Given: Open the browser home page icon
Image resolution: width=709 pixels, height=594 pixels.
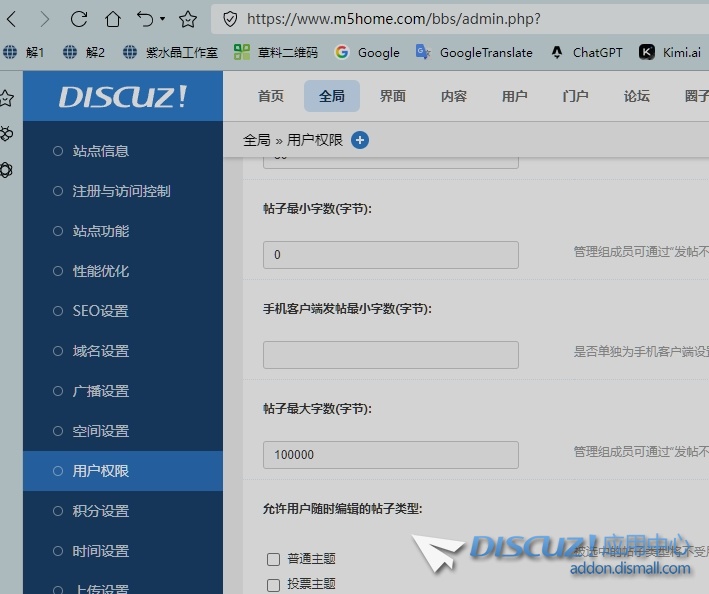Looking at the screenshot, I should 113,19.
